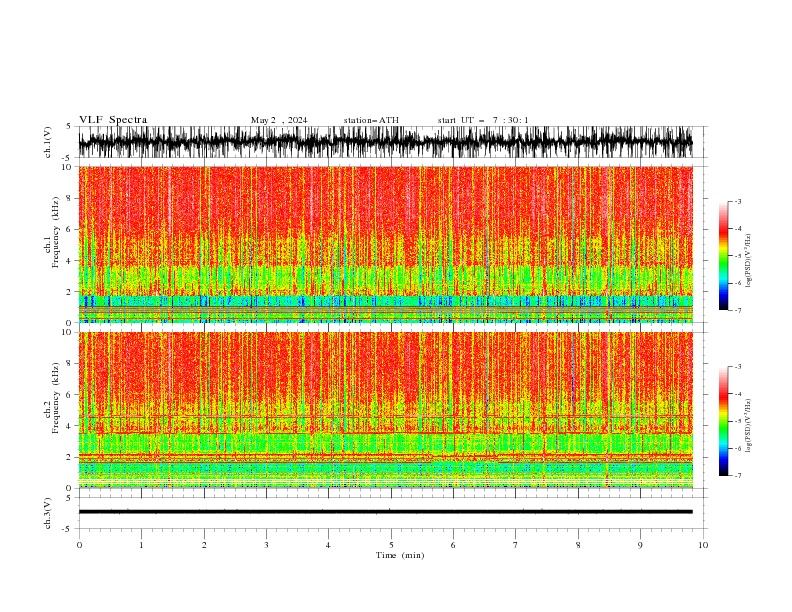This screenshot has width=792, height=612.
Task: Click the "5" tick on ch.1(V) axis
Action: coord(68,126)
